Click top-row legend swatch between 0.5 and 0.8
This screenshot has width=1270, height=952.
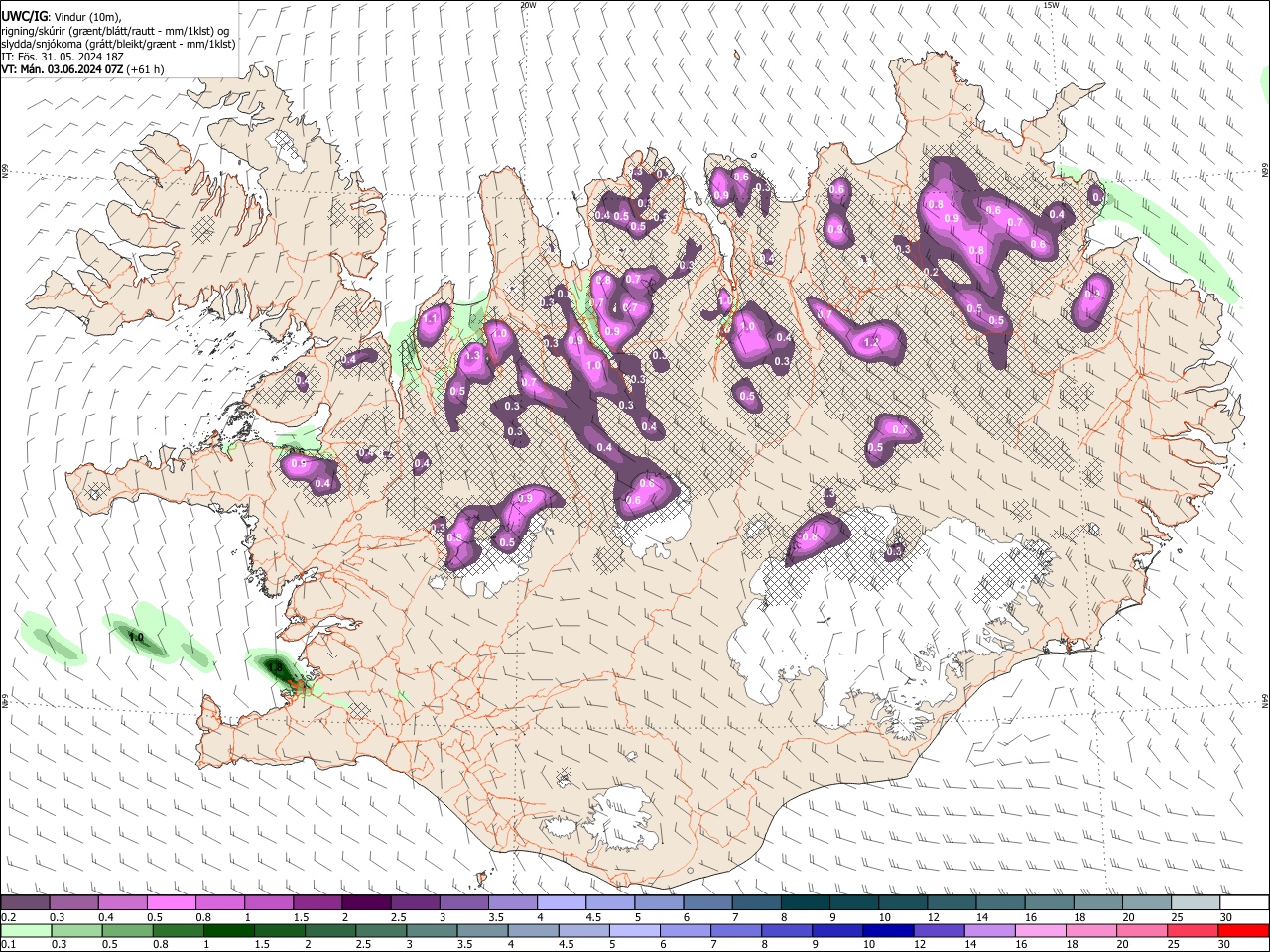pyautogui.click(x=172, y=902)
